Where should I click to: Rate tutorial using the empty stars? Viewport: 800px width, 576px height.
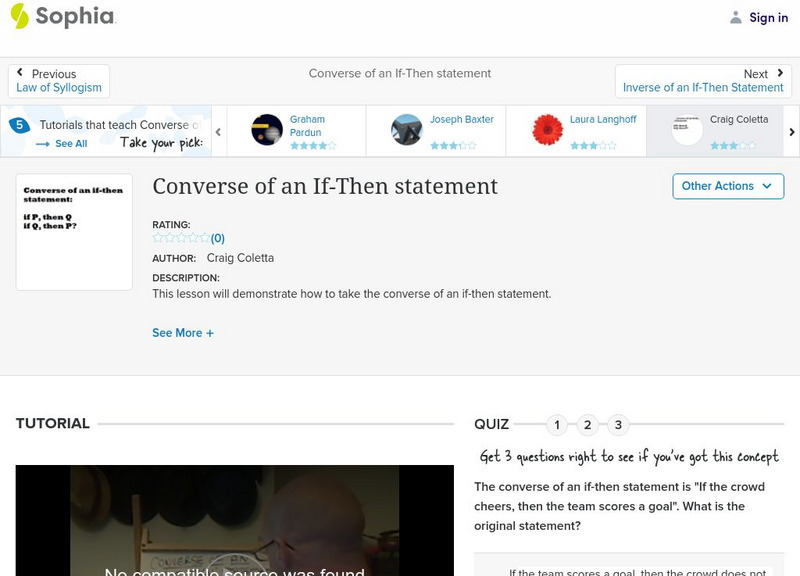point(181,238)
